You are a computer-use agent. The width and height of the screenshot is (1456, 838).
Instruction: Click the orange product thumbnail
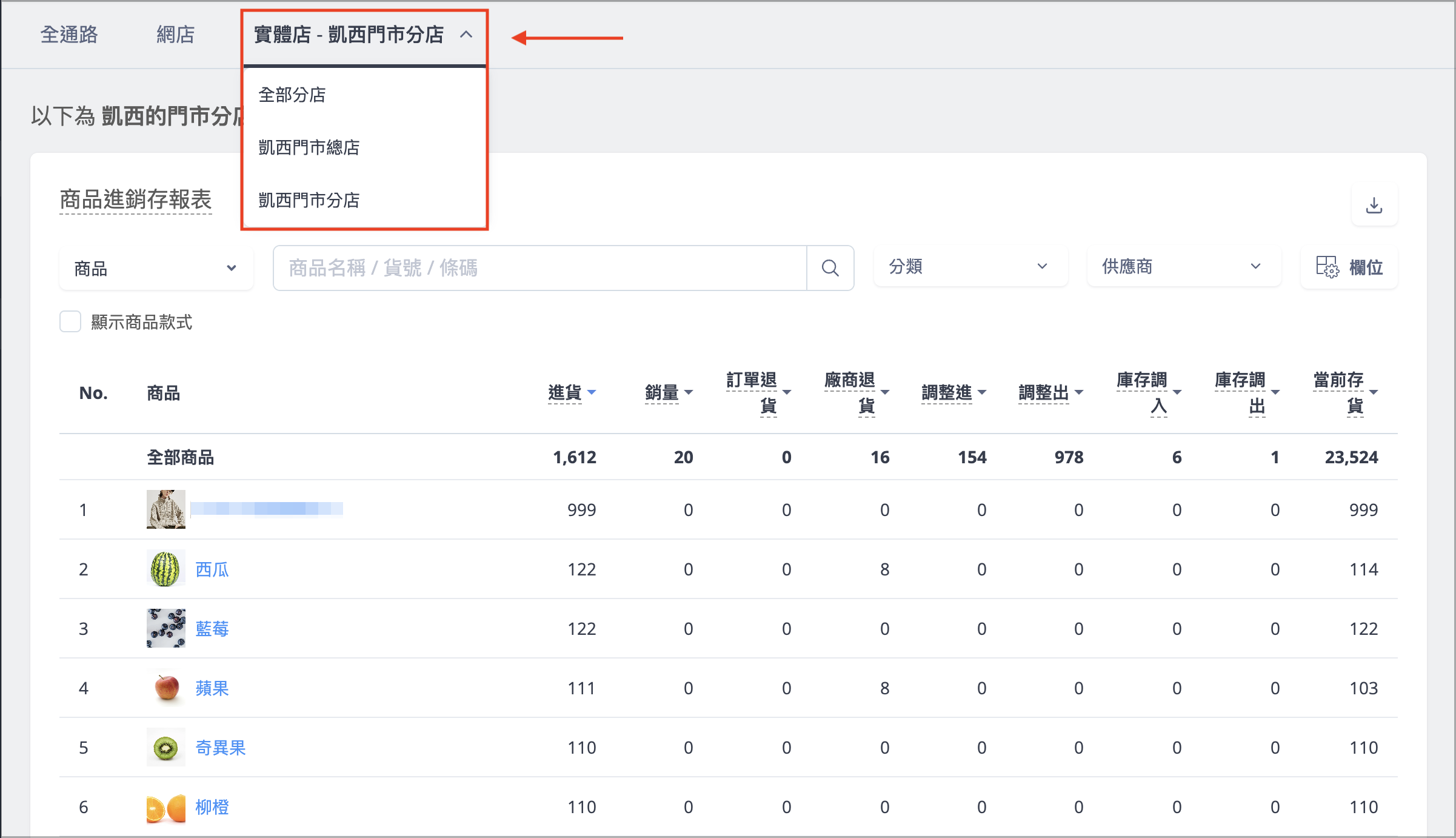[165, 806]
